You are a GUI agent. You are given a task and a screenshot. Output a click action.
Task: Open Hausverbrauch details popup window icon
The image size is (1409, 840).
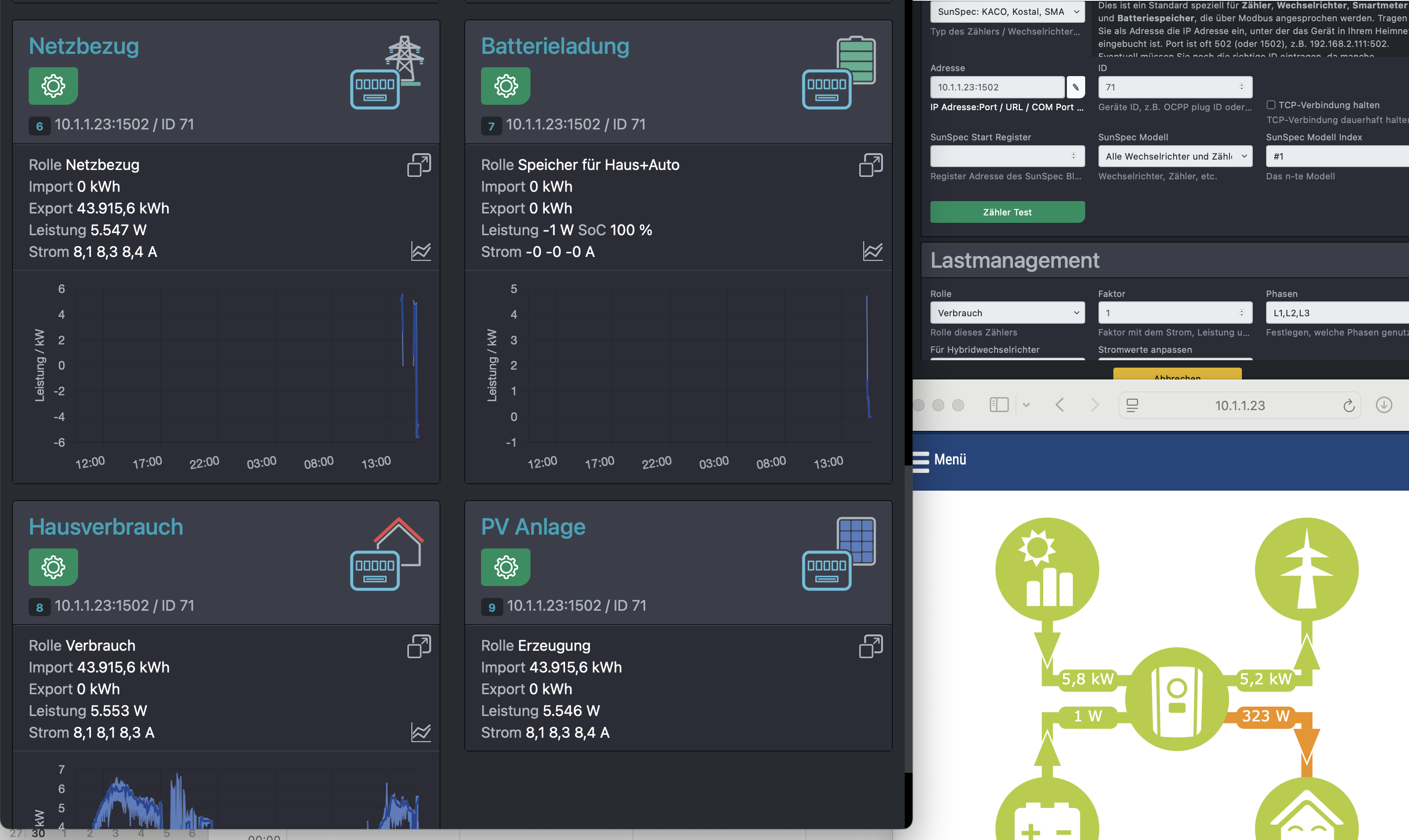pos(419,646)
